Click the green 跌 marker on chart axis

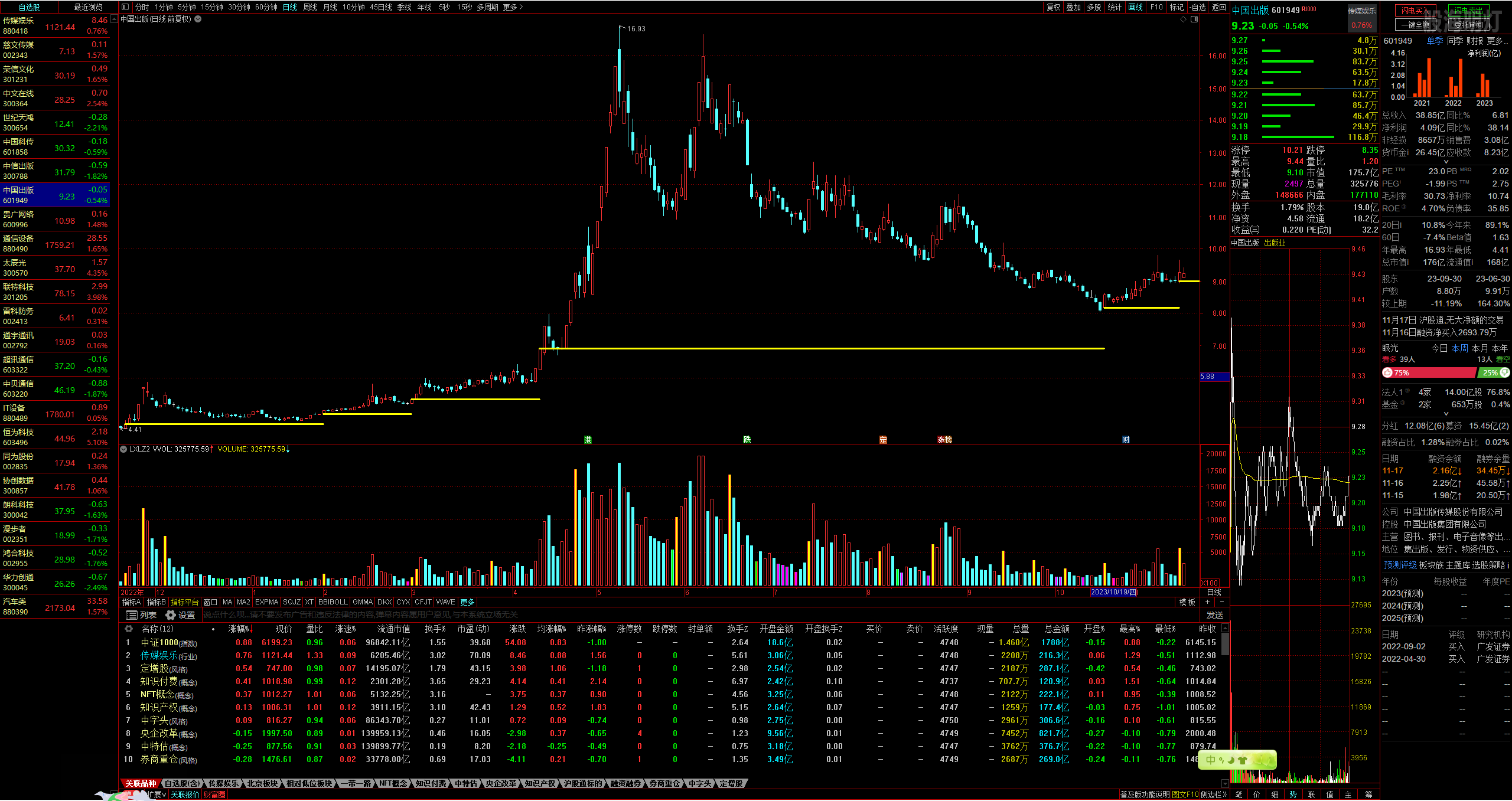747,440
